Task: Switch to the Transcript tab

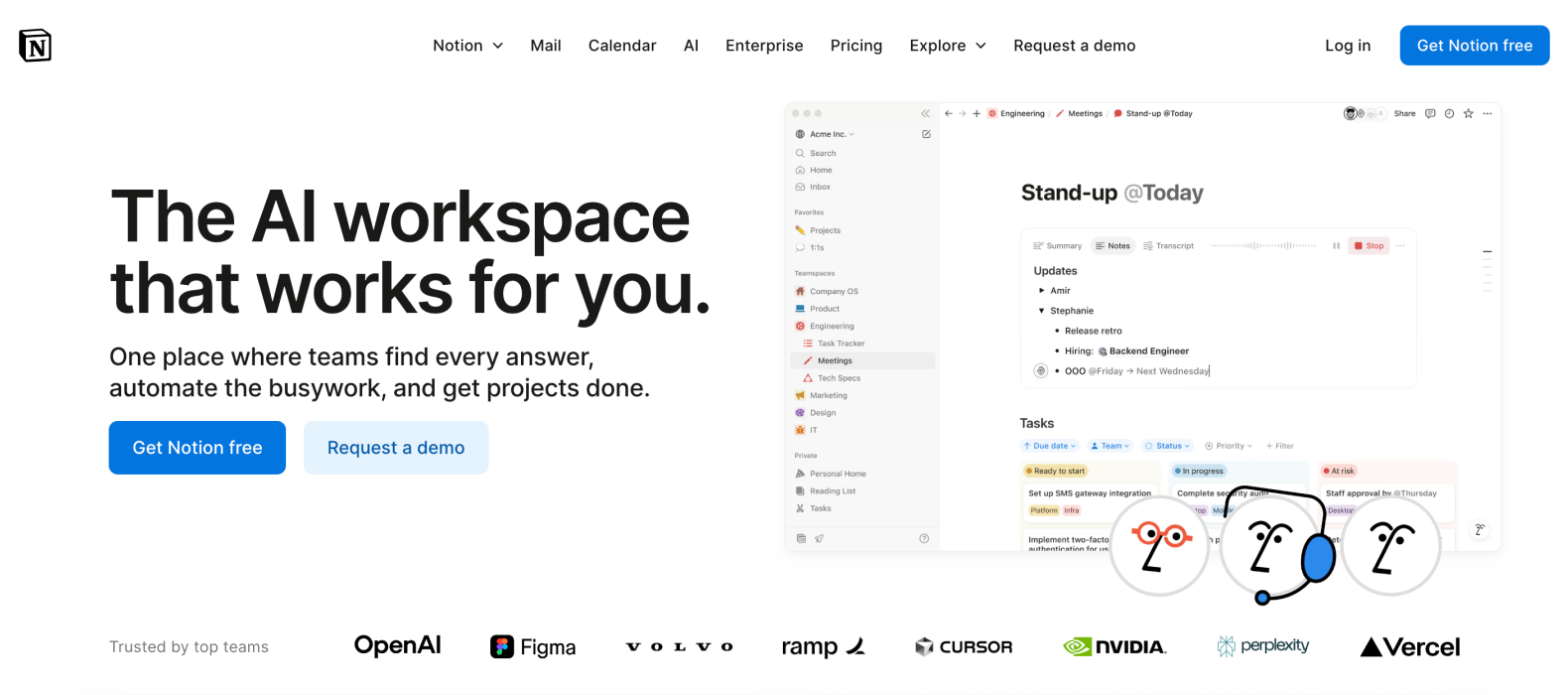Action: click(x=1168, y=246)
